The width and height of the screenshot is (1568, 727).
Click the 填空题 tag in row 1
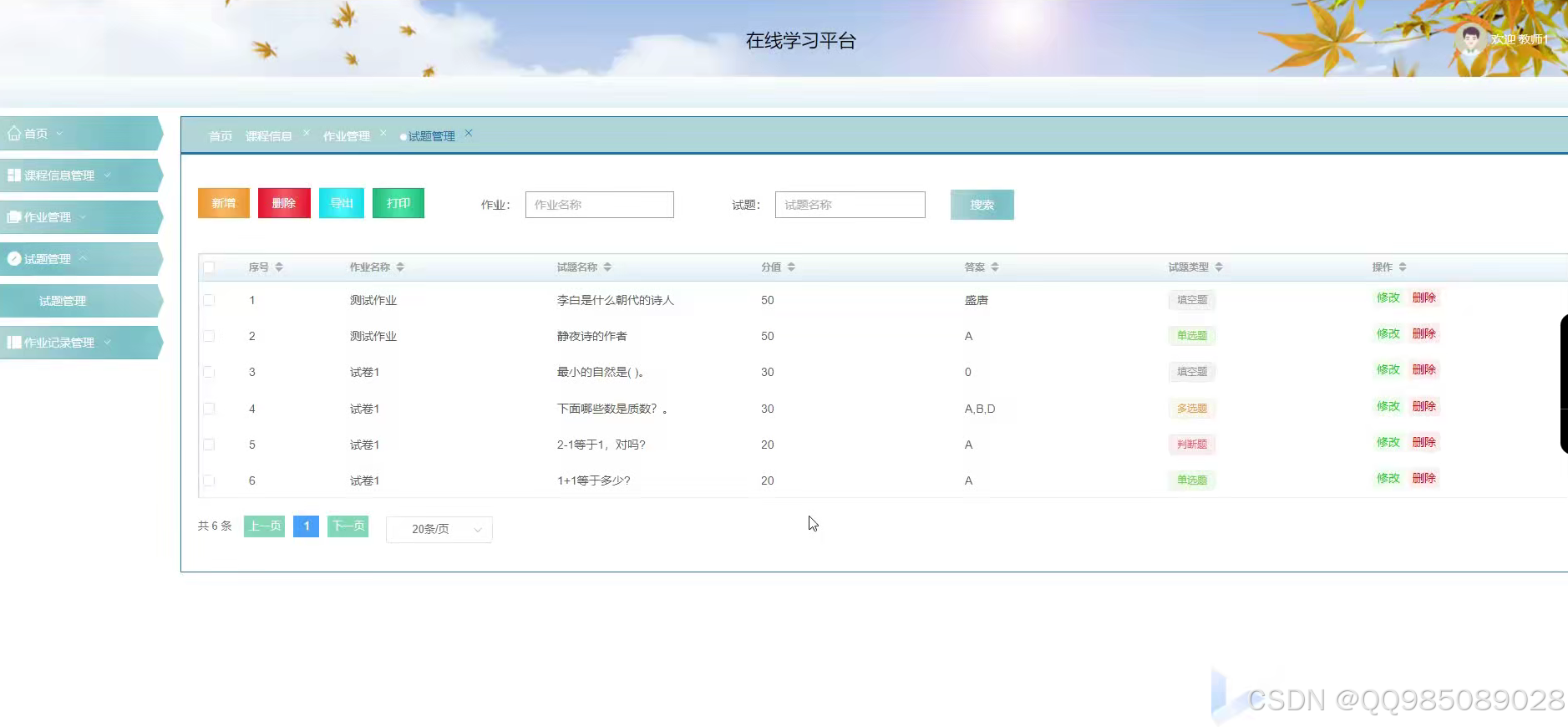tap(1192, 300)
